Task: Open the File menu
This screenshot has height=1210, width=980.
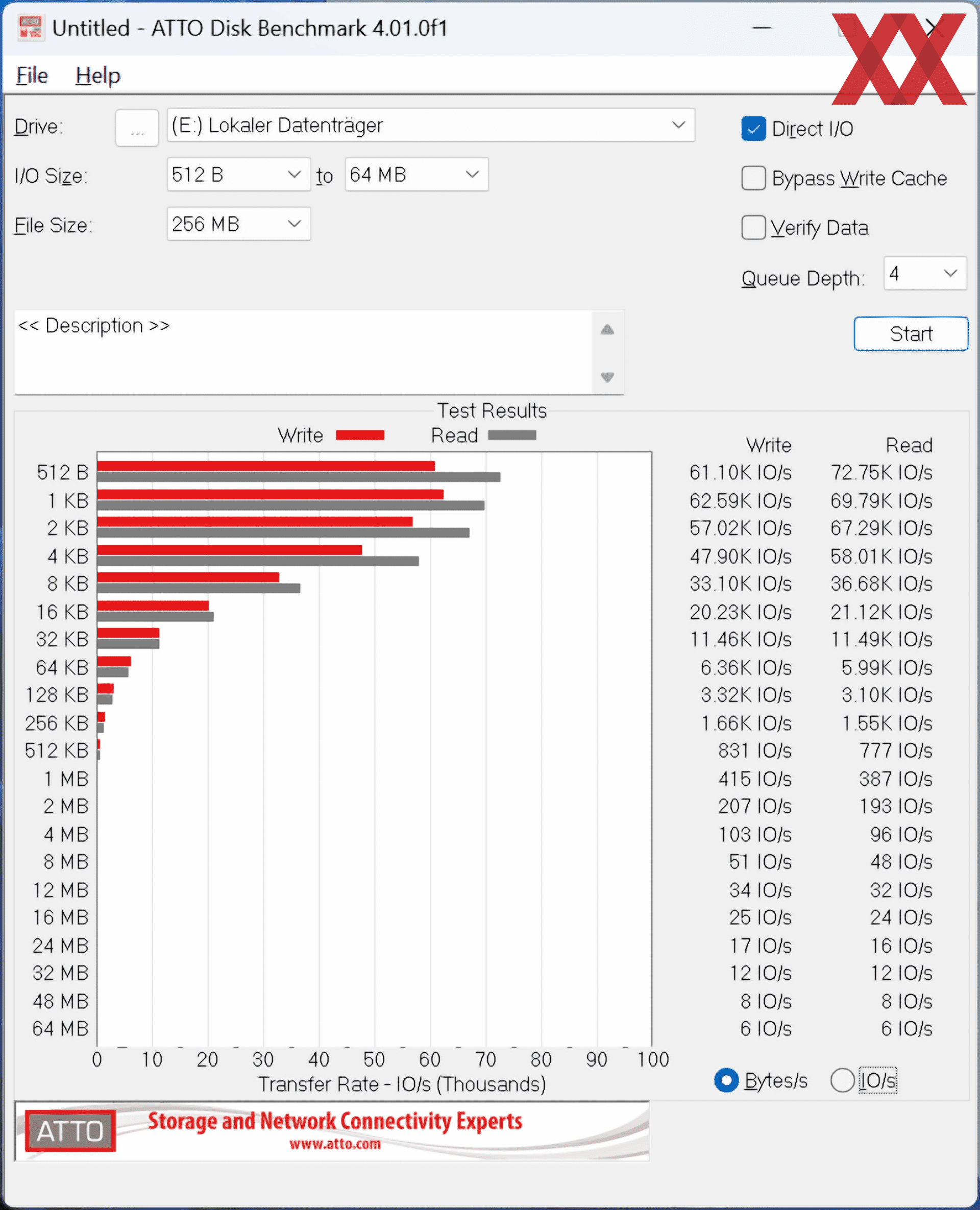Action: [x=32, y=75]
